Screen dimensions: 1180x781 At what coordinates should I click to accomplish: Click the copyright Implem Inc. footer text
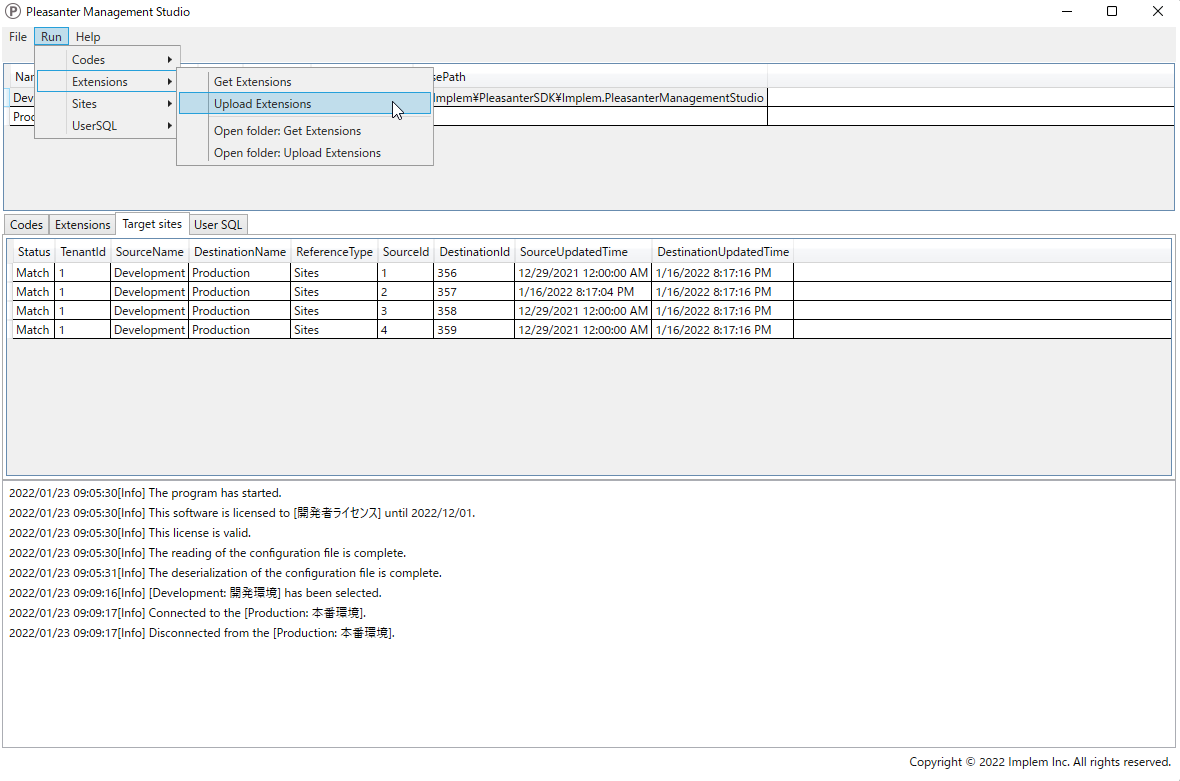[1040, 761]
